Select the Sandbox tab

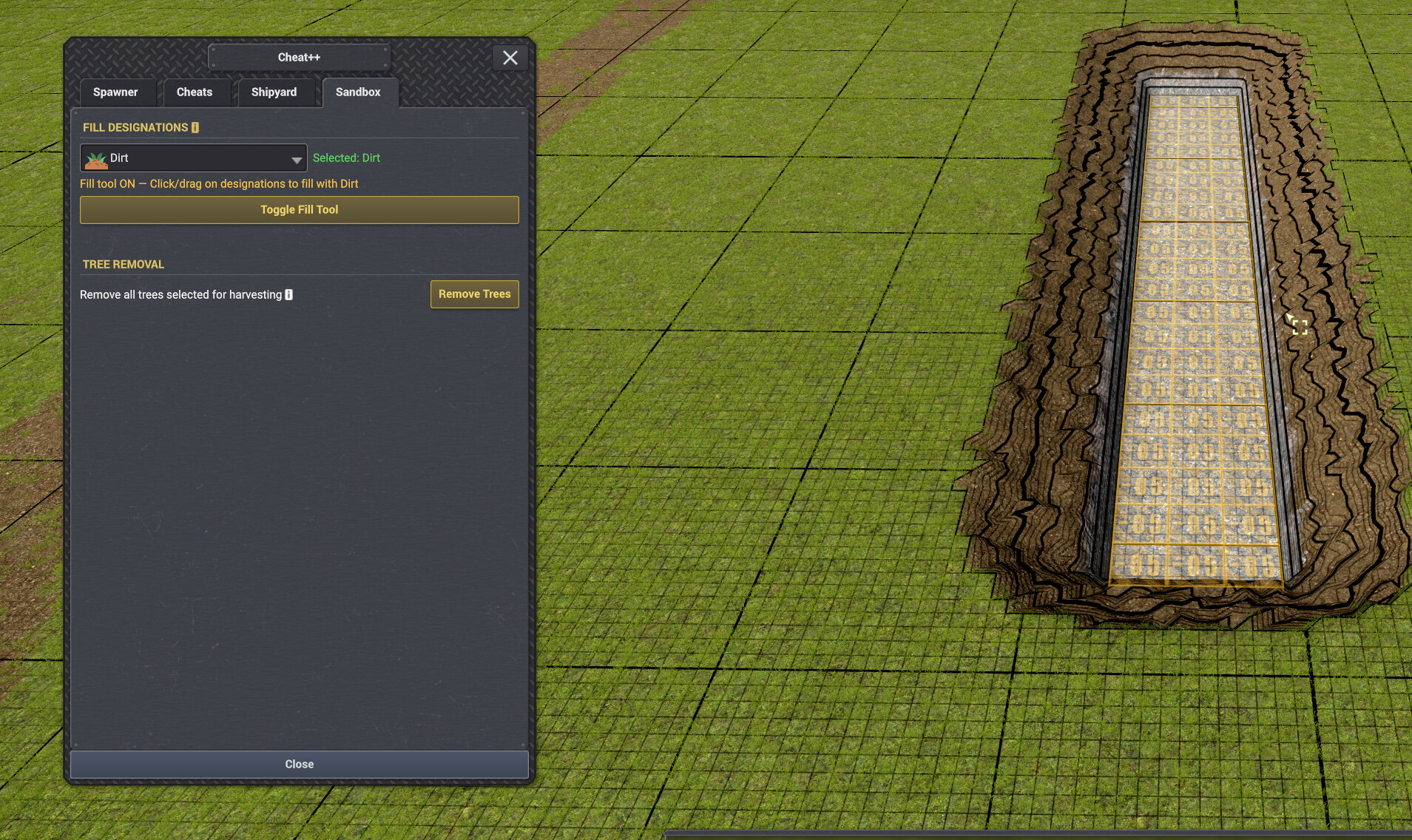359,92
